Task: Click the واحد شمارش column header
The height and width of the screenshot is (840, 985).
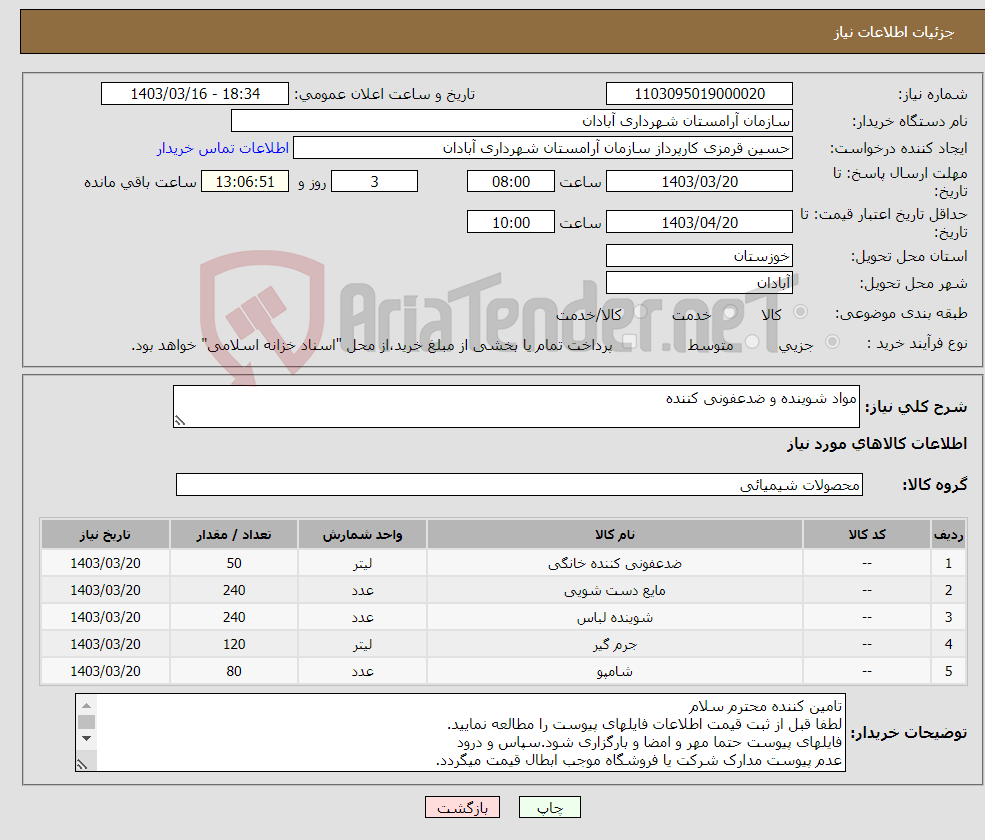Action: pos(362,534)
